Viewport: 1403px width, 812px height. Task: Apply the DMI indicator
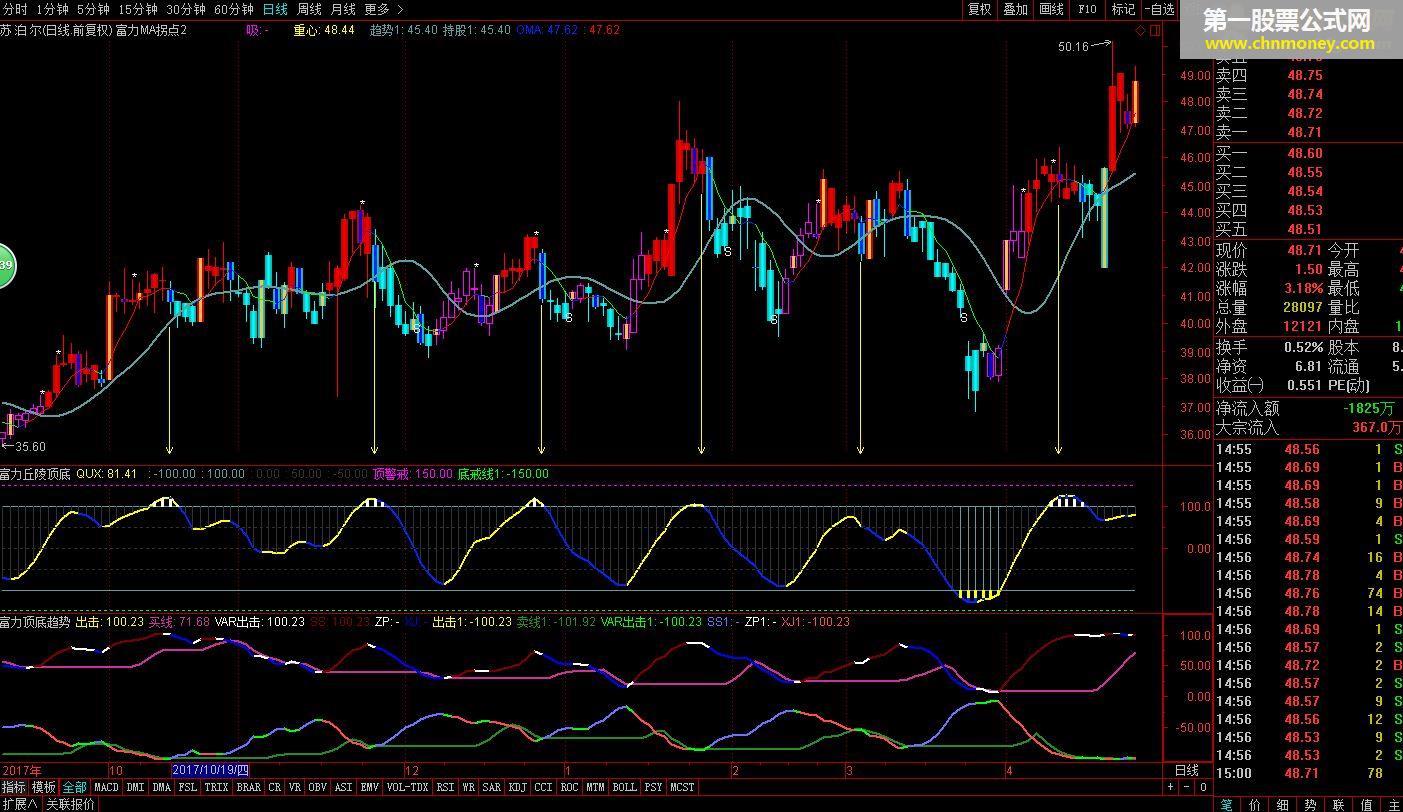click(x=136, y=787)
